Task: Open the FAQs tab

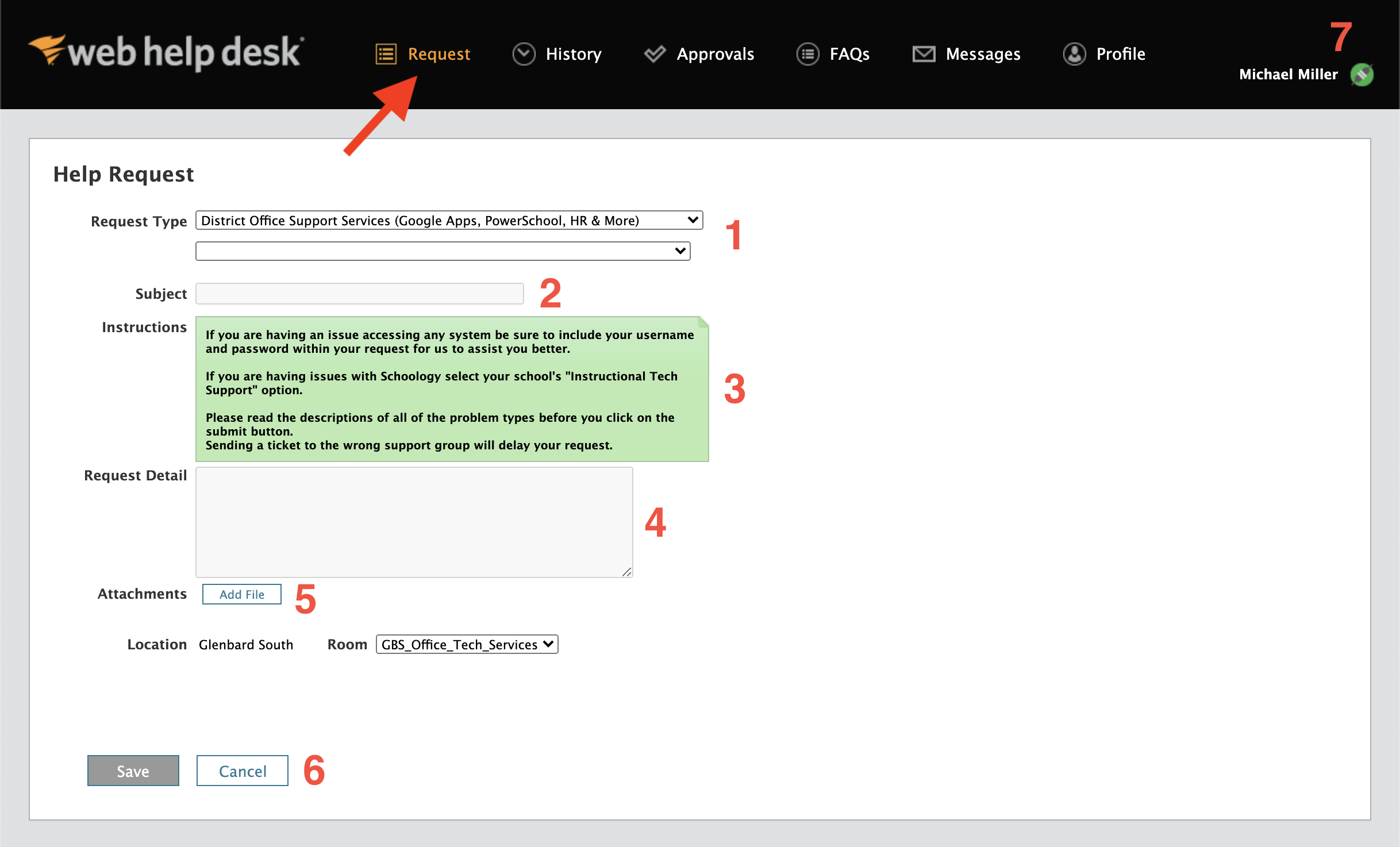Action: coord(833,54)
